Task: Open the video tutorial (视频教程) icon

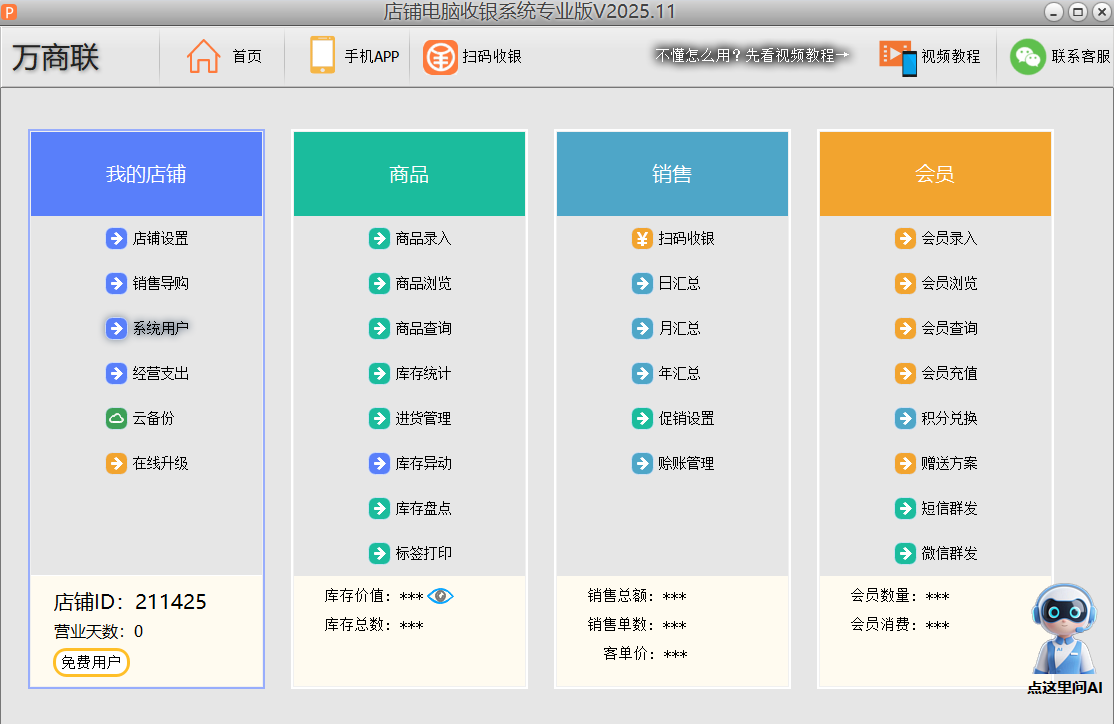Action: [897, 57]
